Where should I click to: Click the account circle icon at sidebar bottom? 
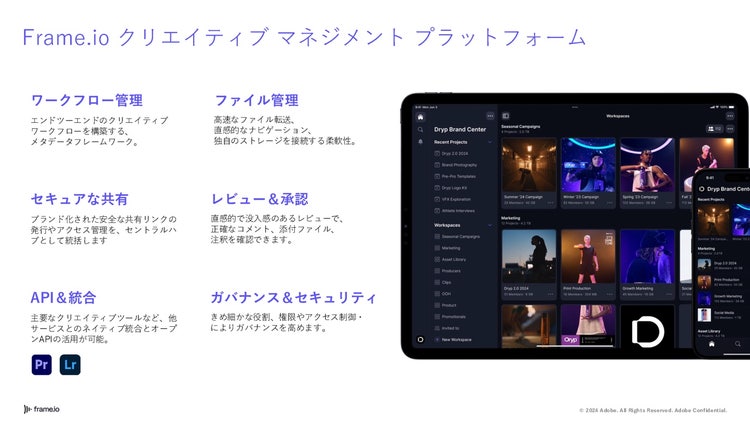click(x=420, y=339)
